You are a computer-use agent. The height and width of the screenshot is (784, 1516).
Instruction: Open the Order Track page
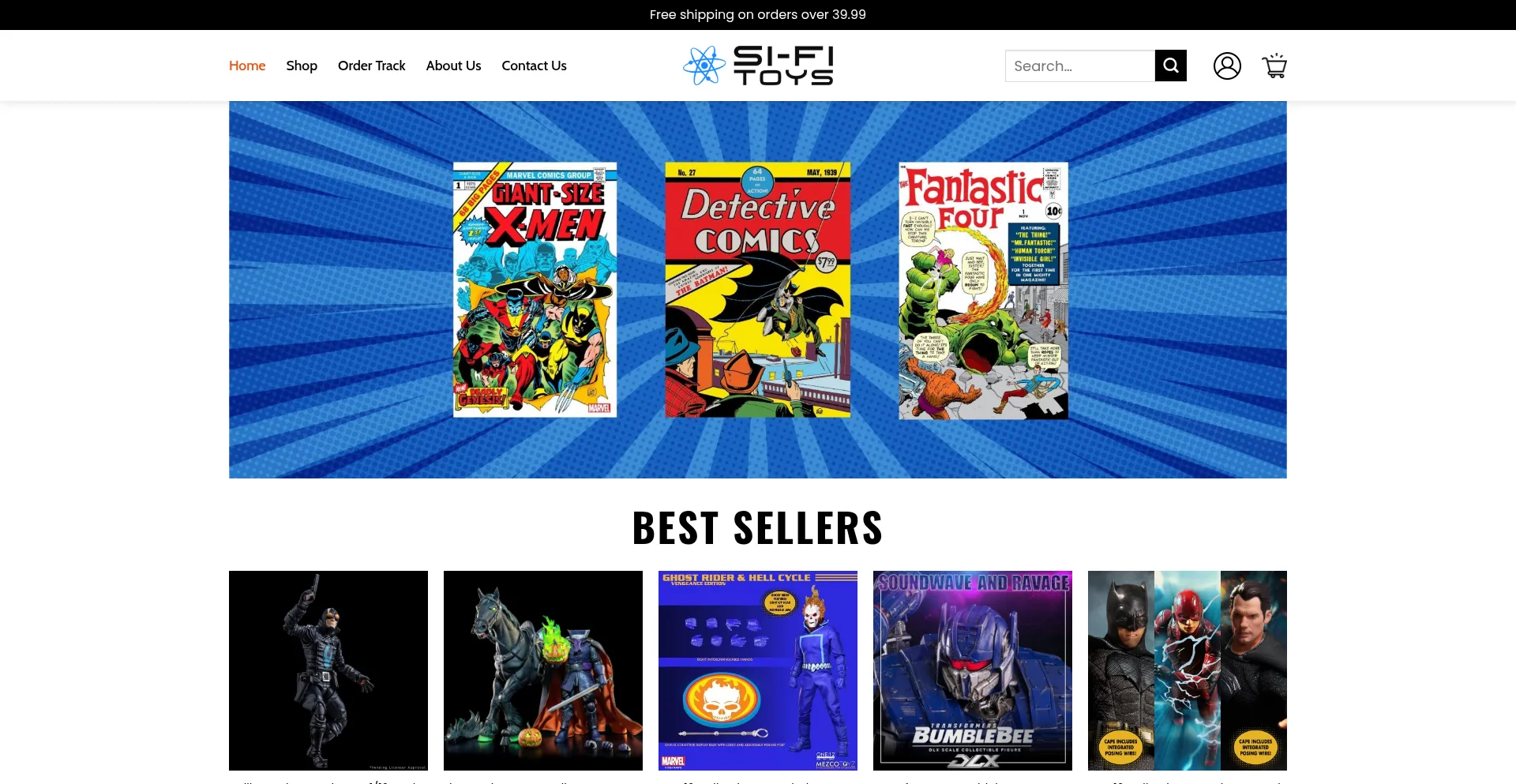[371, 66]
